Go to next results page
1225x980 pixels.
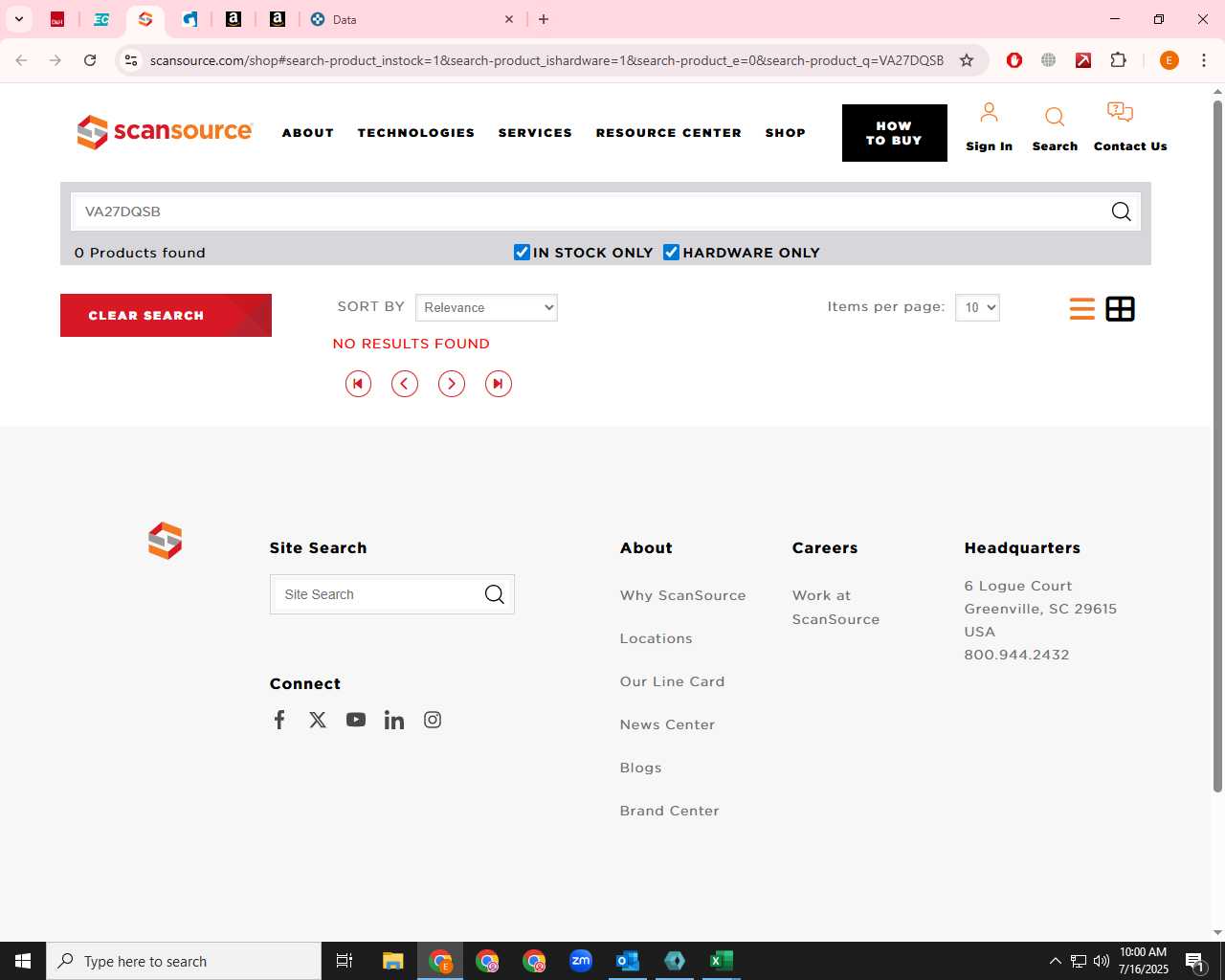click(x=452, y=384)
